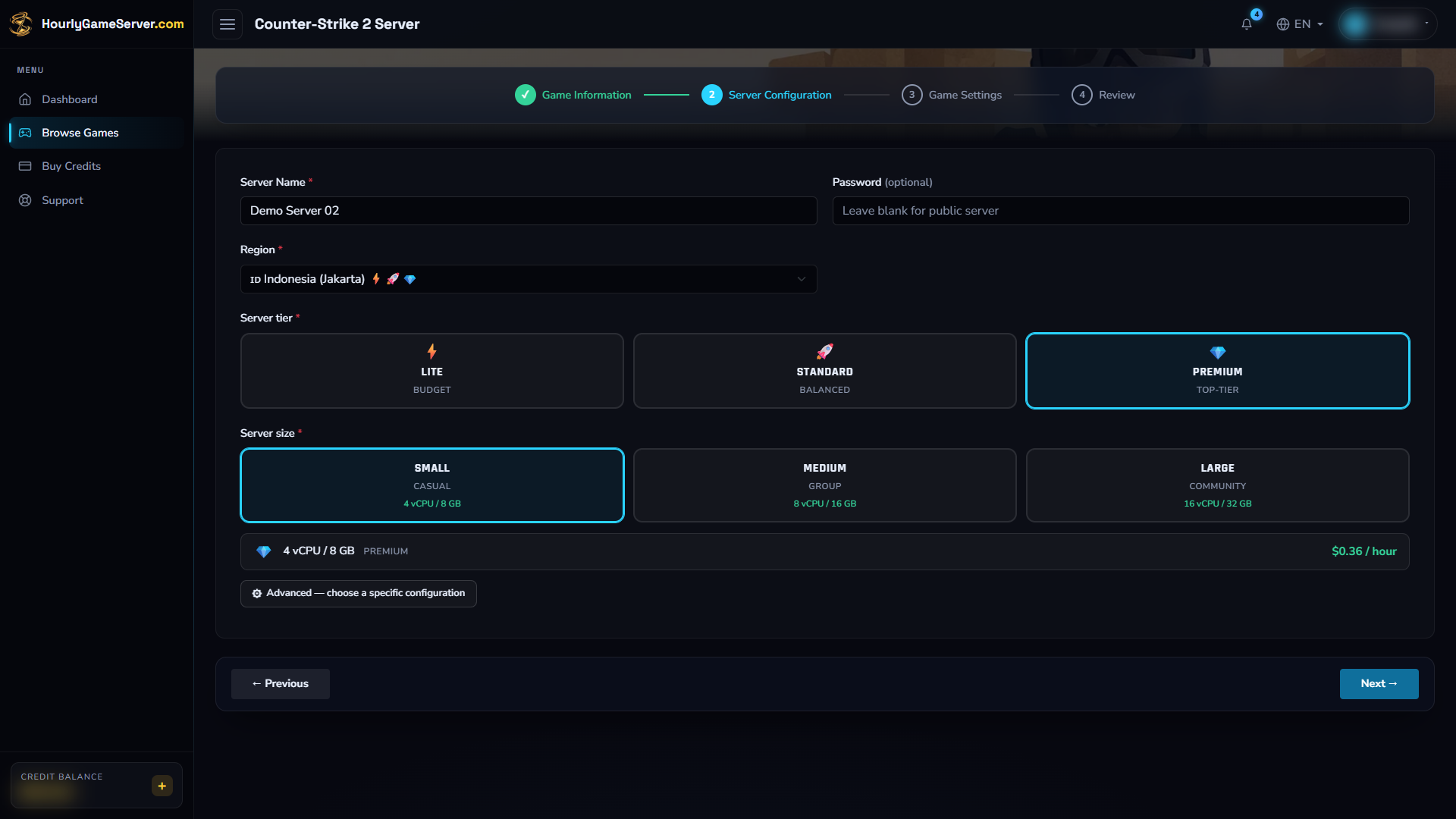Open Buy Credits in the sidebar
This screenshot has width=1456, height=819.
pos(96,166)
